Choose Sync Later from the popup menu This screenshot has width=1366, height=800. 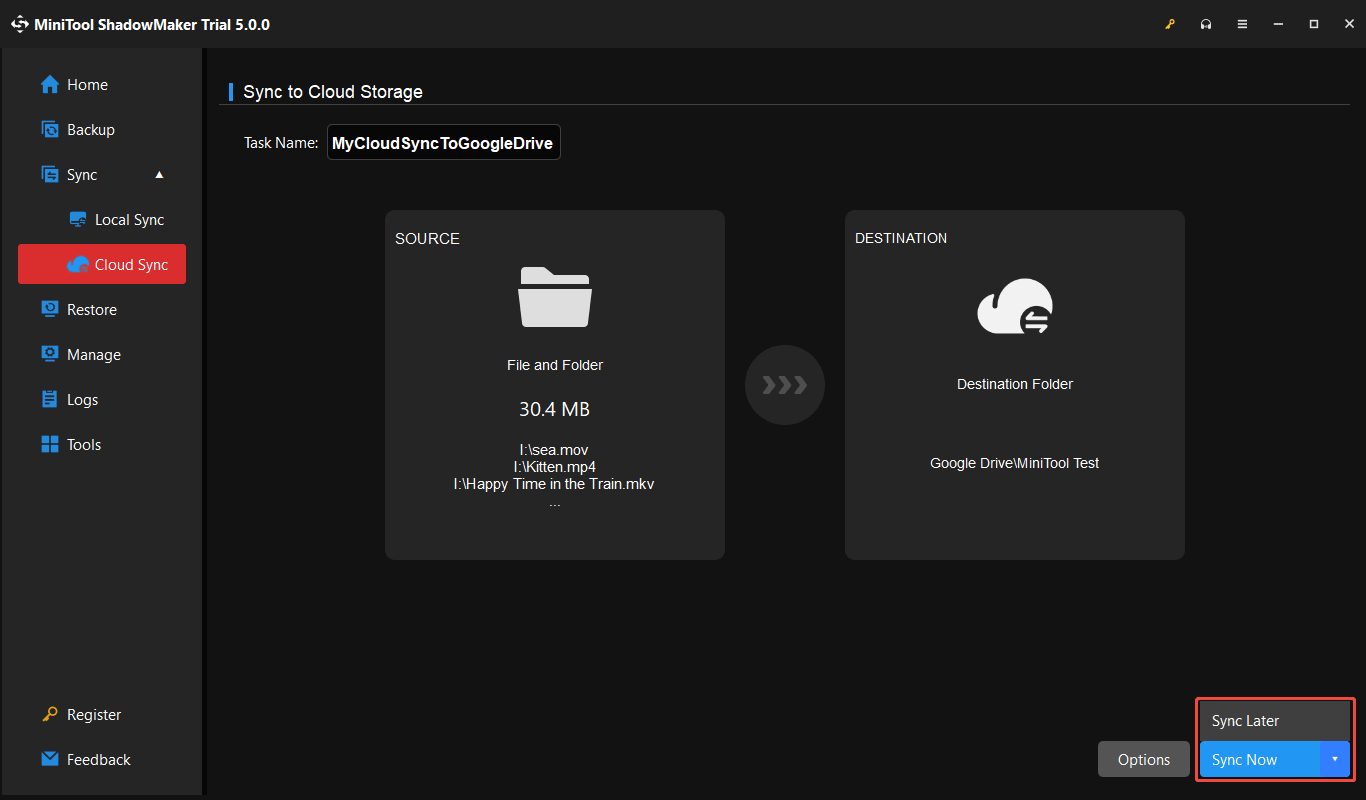(x=1274, y=721)
